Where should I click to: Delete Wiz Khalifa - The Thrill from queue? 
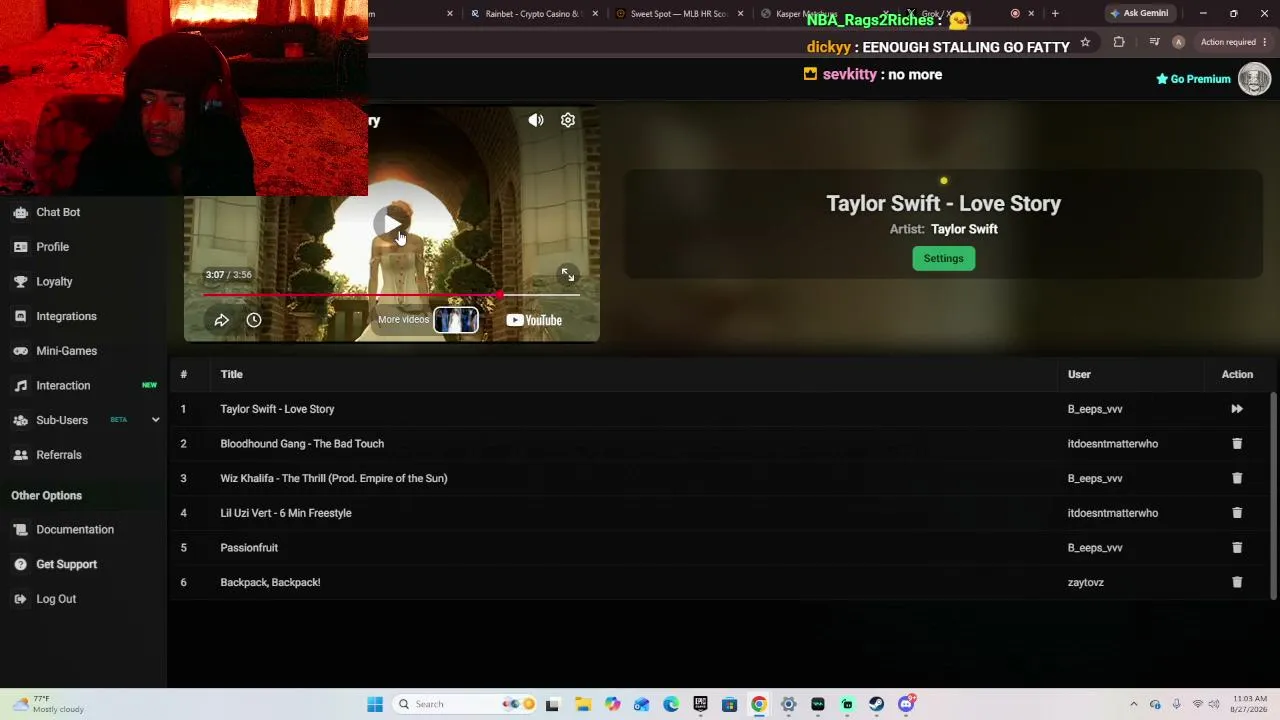1237,478
